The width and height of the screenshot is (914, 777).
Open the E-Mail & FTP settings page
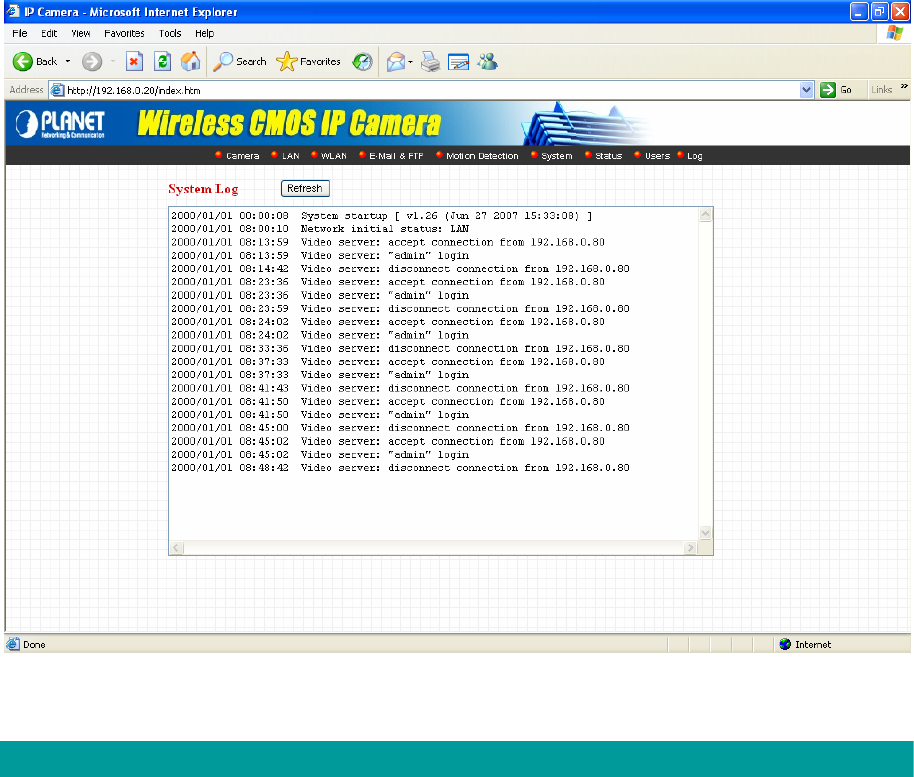click(396, 156)
